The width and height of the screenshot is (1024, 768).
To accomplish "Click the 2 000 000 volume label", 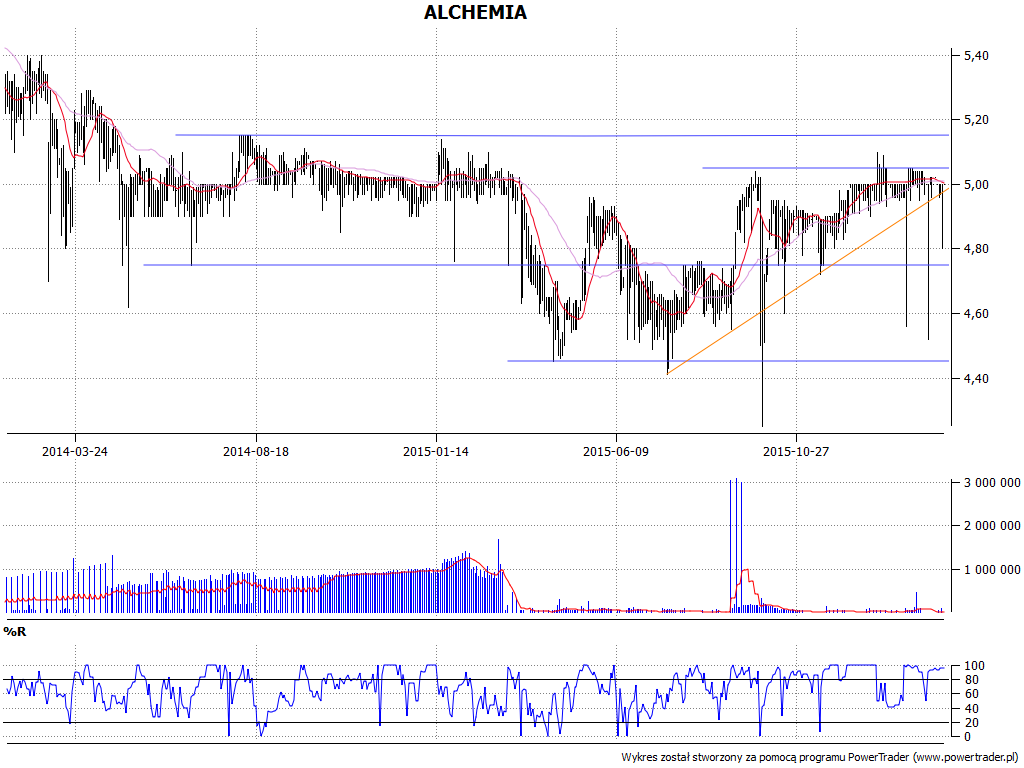I will pos(992,526).
